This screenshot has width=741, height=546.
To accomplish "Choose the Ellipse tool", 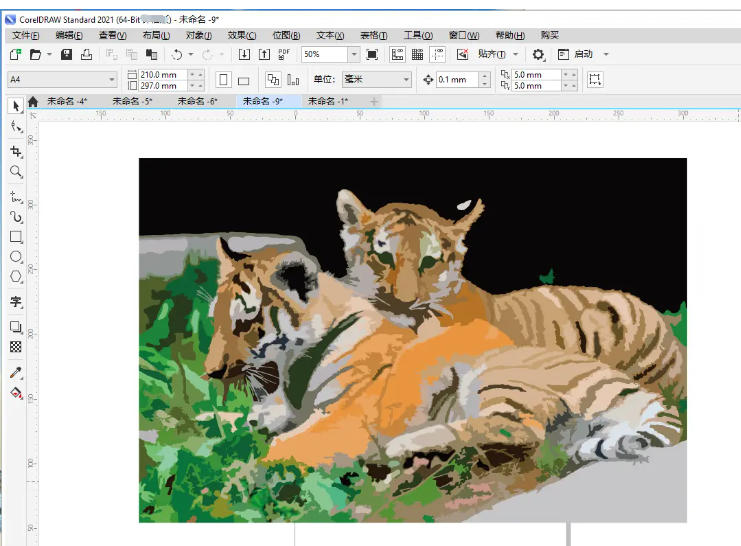I will (x=15, y=257).
